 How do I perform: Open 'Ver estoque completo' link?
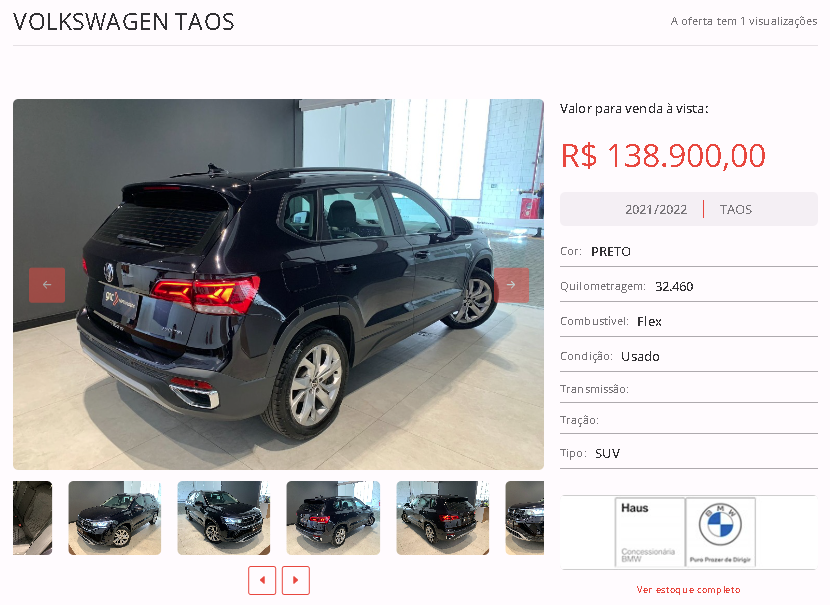[x=688, y=590]
